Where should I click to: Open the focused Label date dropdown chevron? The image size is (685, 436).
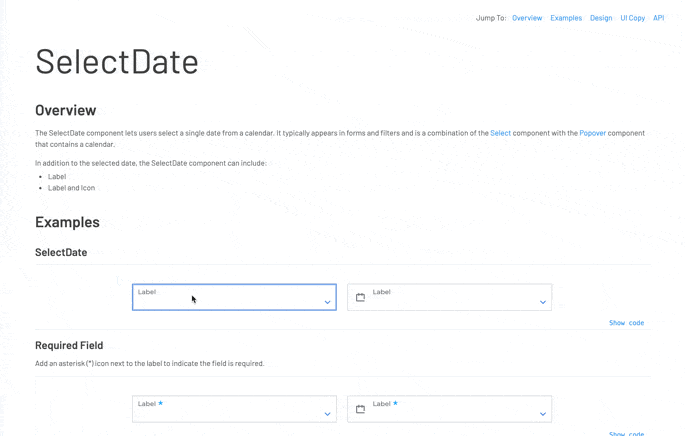327,302
